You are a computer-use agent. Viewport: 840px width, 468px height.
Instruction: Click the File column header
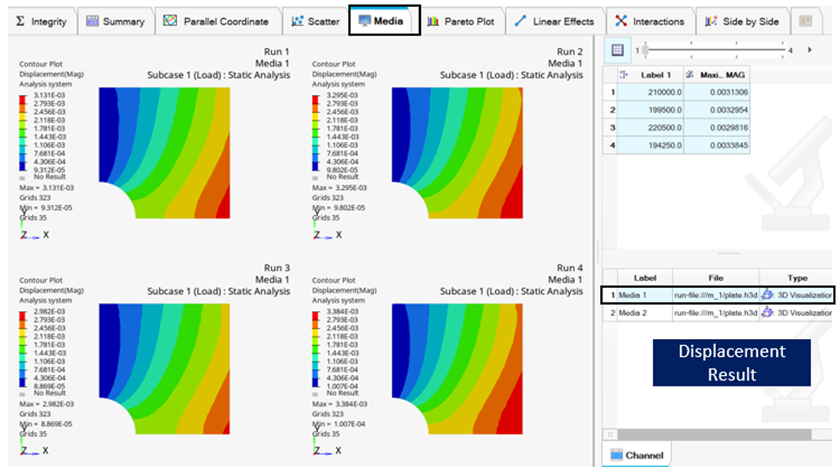[x=716, y=278]
